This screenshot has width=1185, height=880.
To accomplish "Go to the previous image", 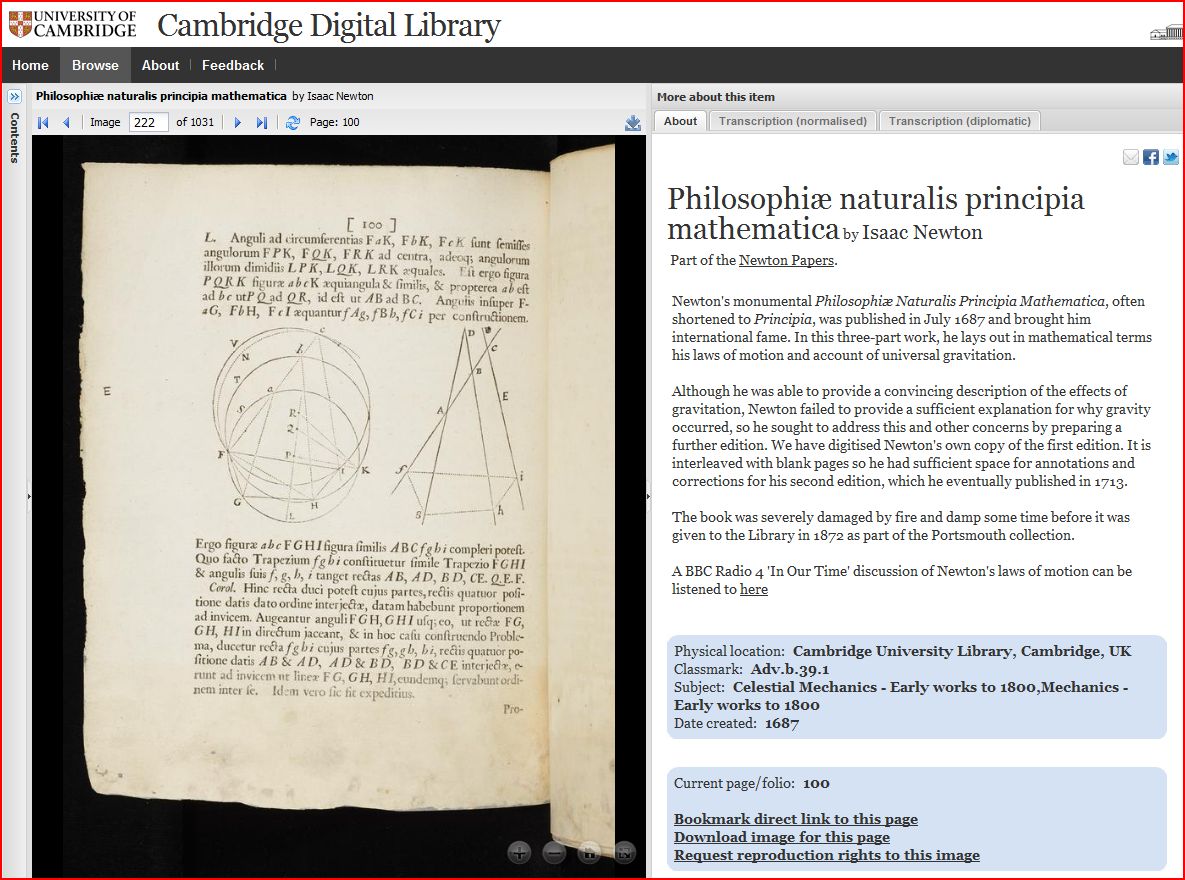I will coord(67,122).
